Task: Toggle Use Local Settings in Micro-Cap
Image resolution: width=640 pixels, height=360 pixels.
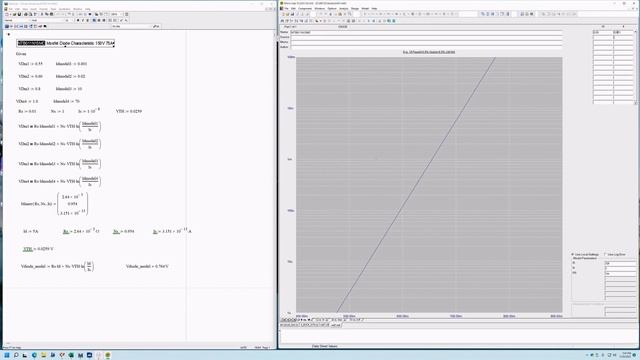Action: [573, 254]
